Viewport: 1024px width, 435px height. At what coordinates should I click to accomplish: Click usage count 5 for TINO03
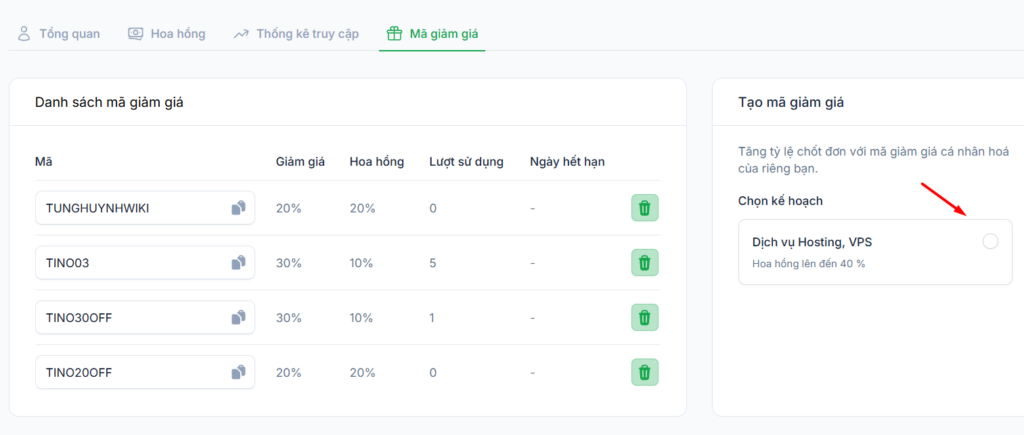click(x=433, y=263)
